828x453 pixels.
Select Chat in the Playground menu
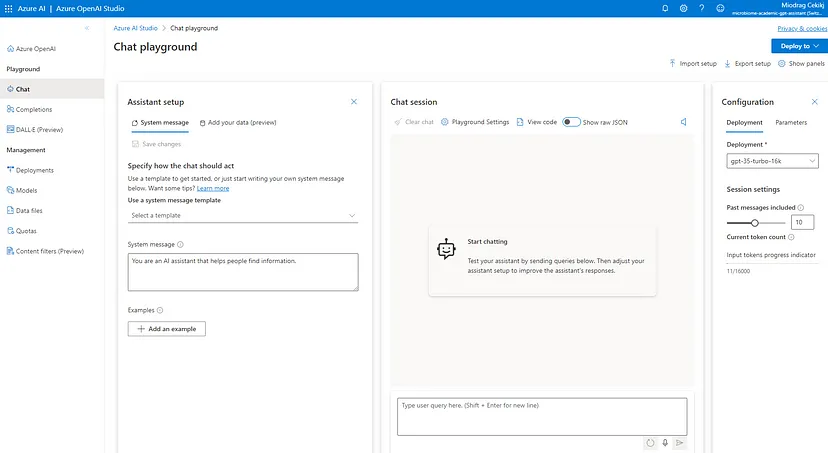[52, 89]
